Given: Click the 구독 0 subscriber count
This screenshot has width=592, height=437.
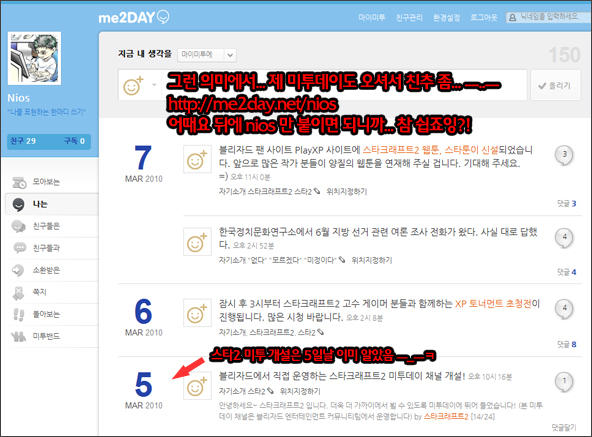Looking at the screenshot, I should click(x=74, y=141).
